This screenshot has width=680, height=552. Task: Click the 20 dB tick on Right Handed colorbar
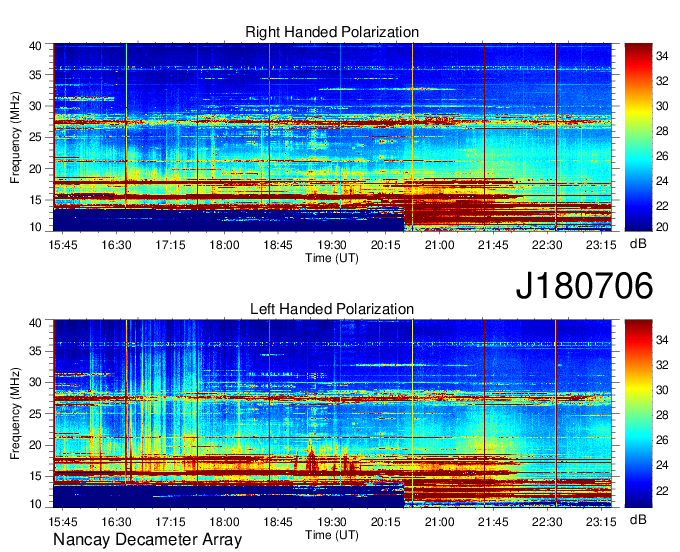tap(662, 226)
